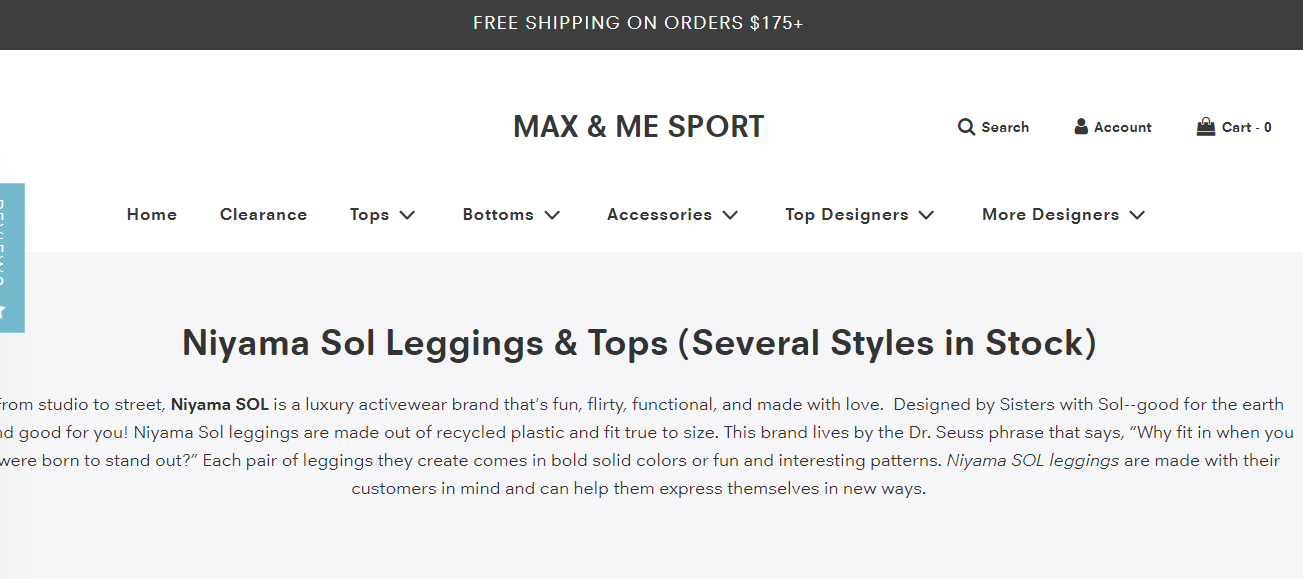Screen dimensions: 1303x579
Task: Click the MAX & ME SPORT logo
Action: click(x=638, y=127)
